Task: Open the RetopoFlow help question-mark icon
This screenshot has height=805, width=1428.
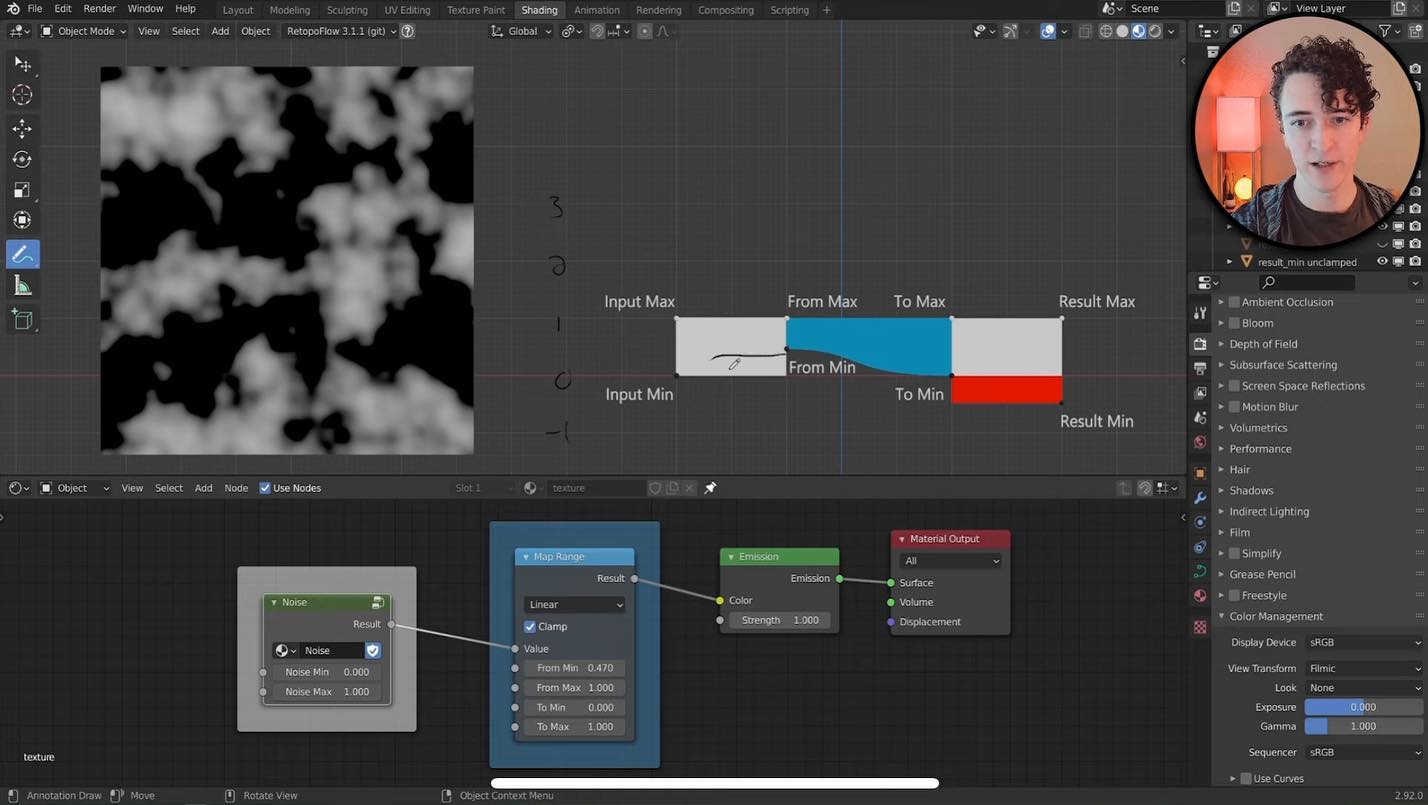Action: pos(407,31)
